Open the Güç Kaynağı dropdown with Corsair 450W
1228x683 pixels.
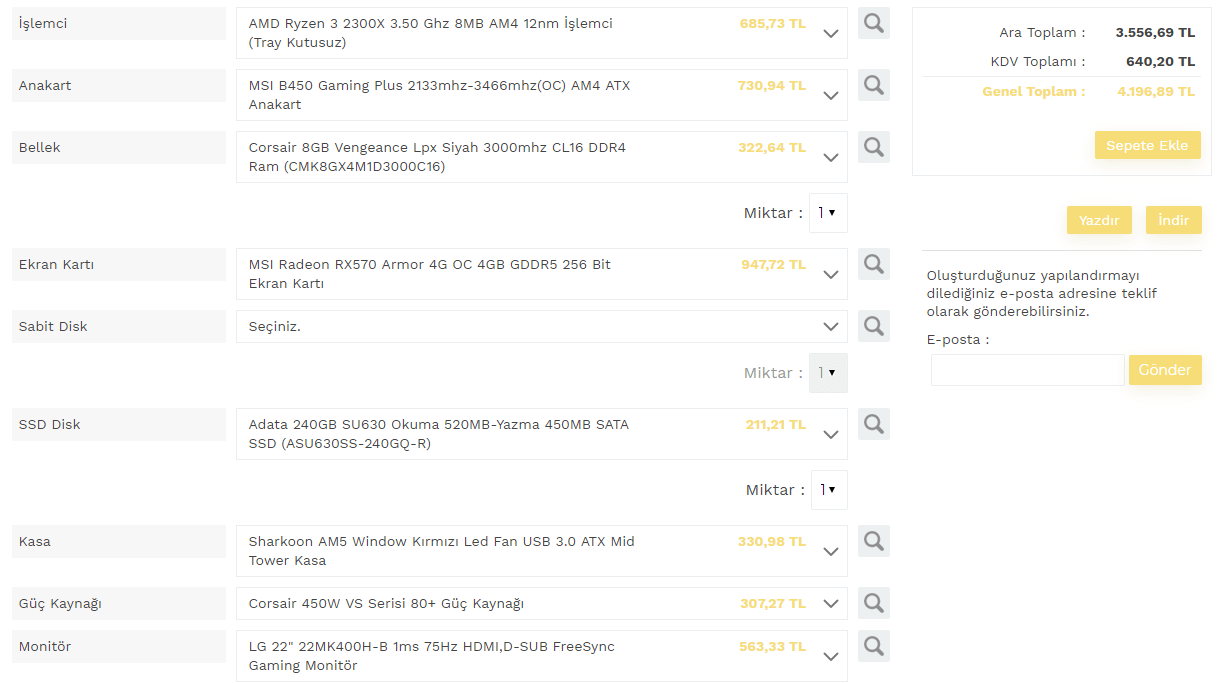coord(542,604)
